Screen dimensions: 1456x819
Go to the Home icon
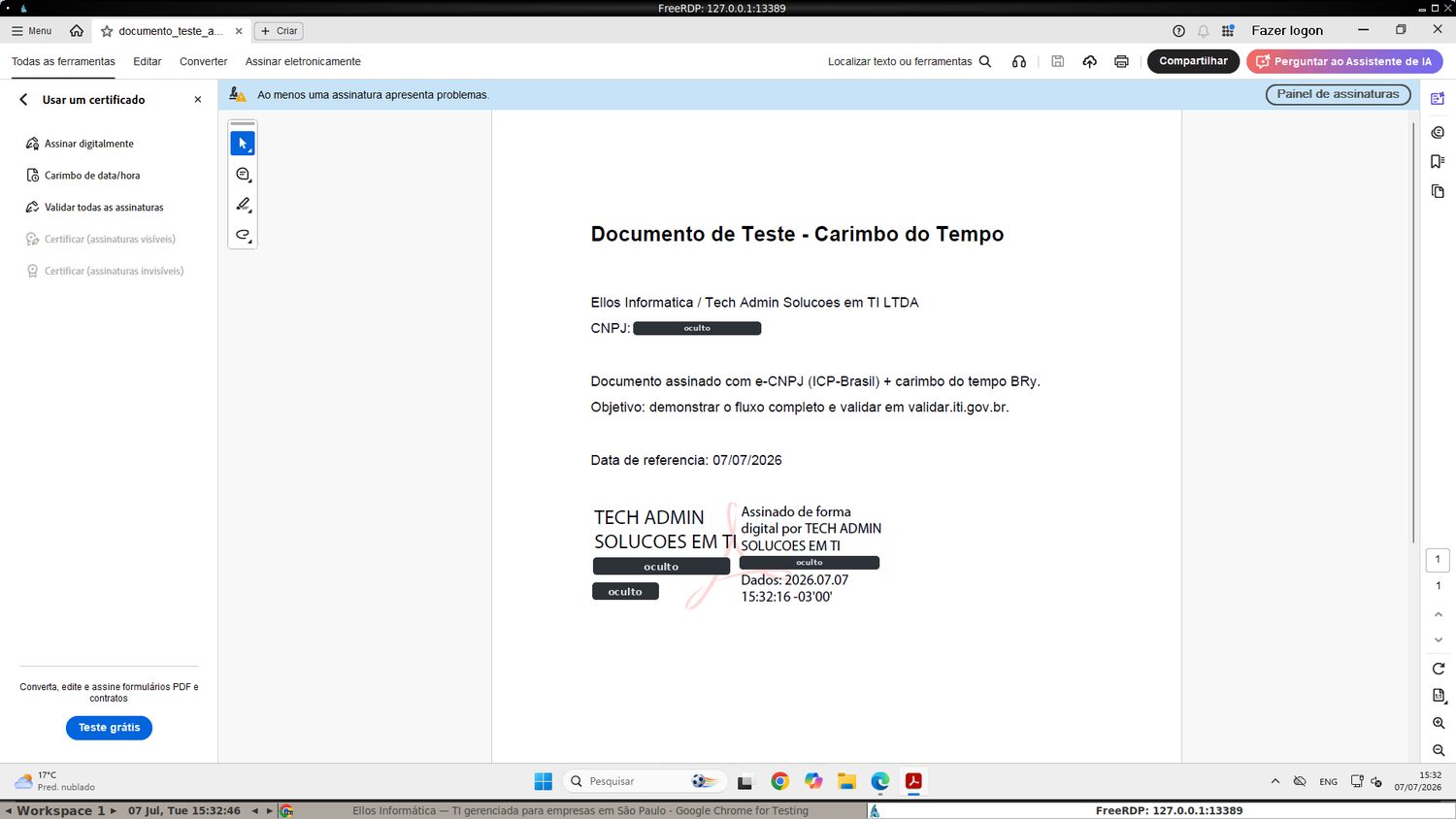(77, 31)
